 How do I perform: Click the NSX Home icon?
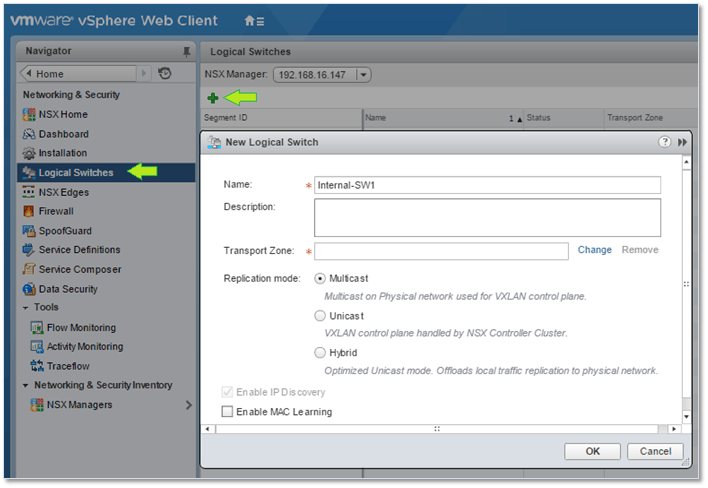coord(29,115)
